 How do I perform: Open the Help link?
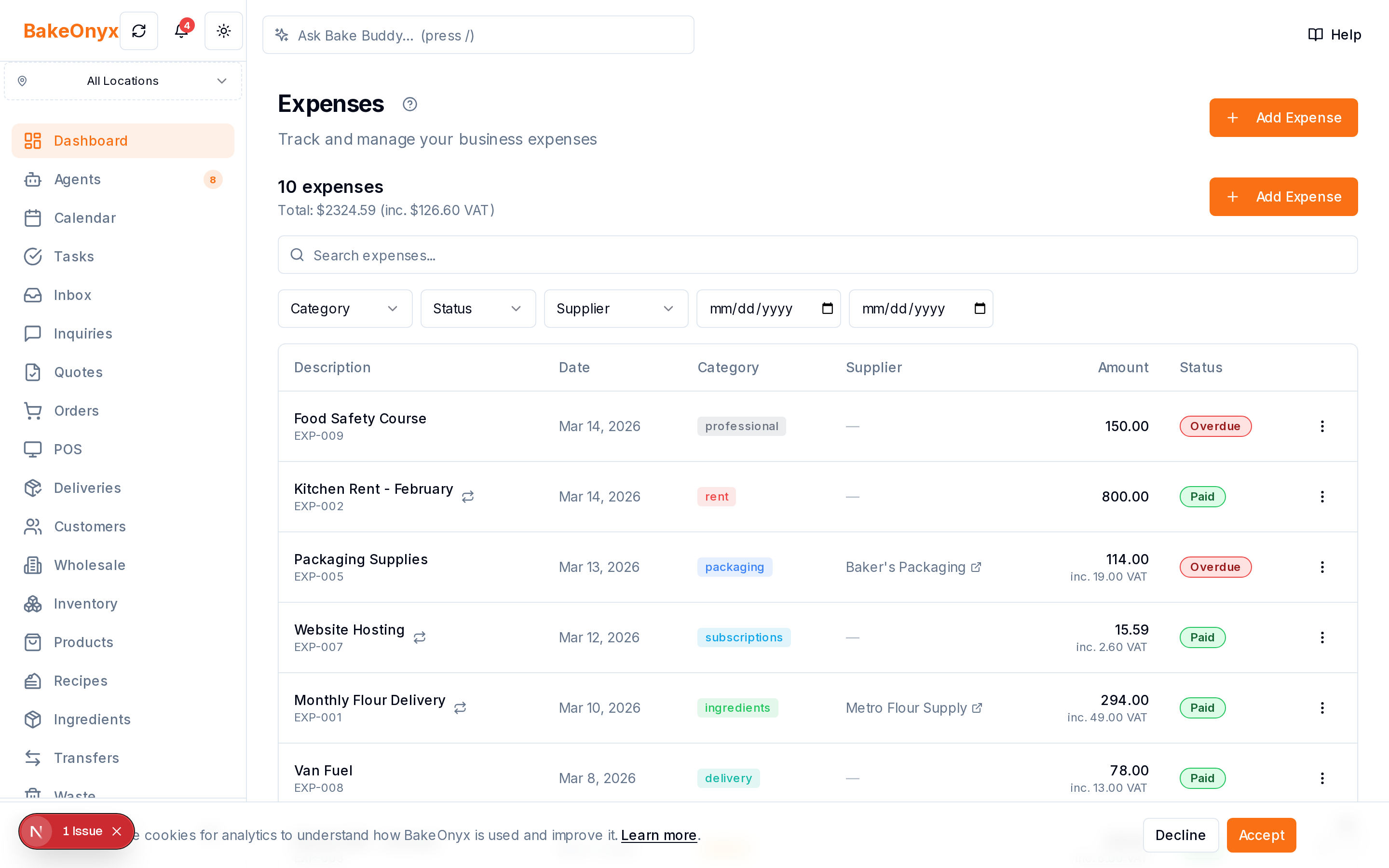tap(1335, 34)
